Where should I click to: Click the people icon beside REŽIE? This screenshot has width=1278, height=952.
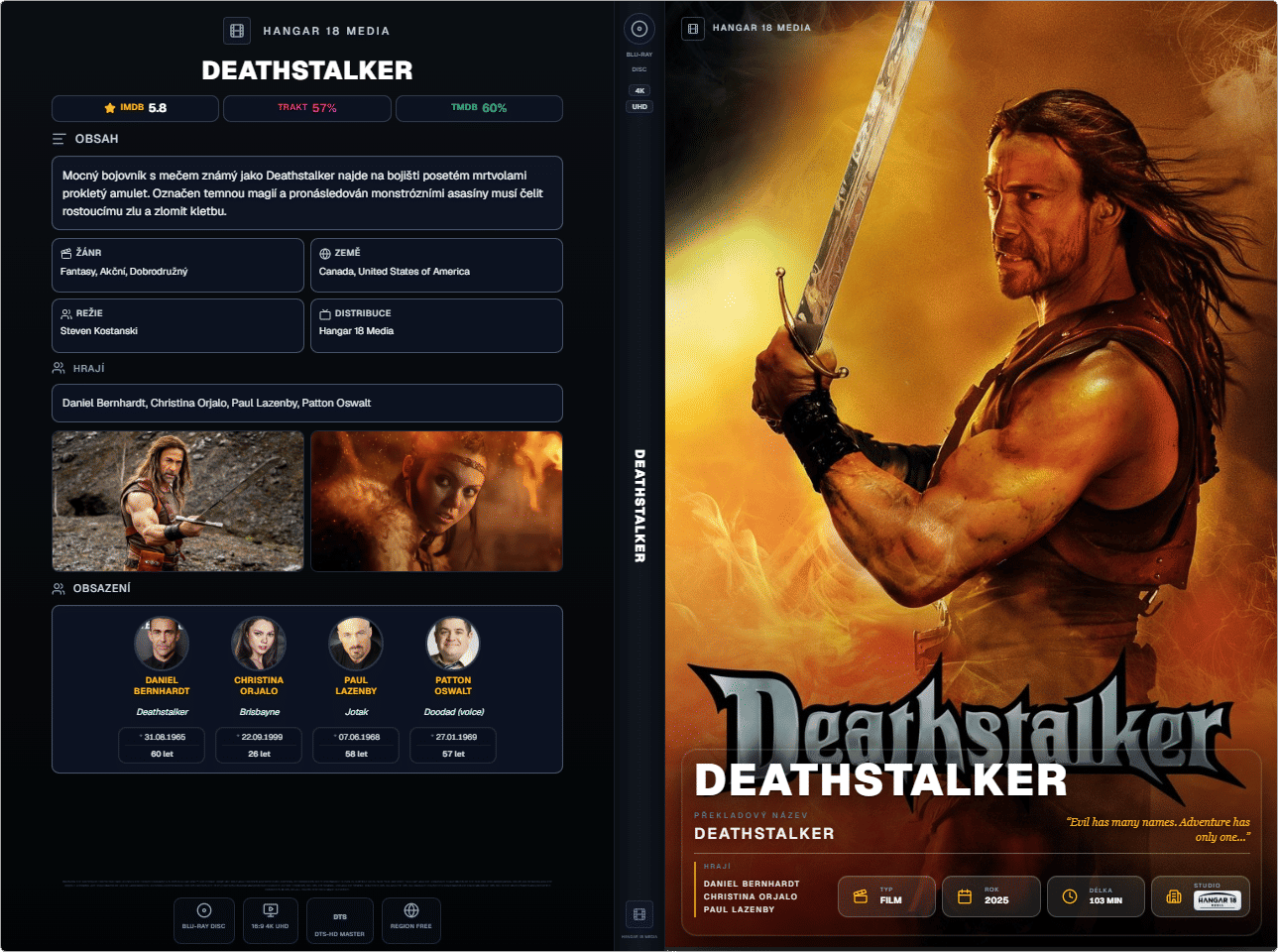coord(66,313)
